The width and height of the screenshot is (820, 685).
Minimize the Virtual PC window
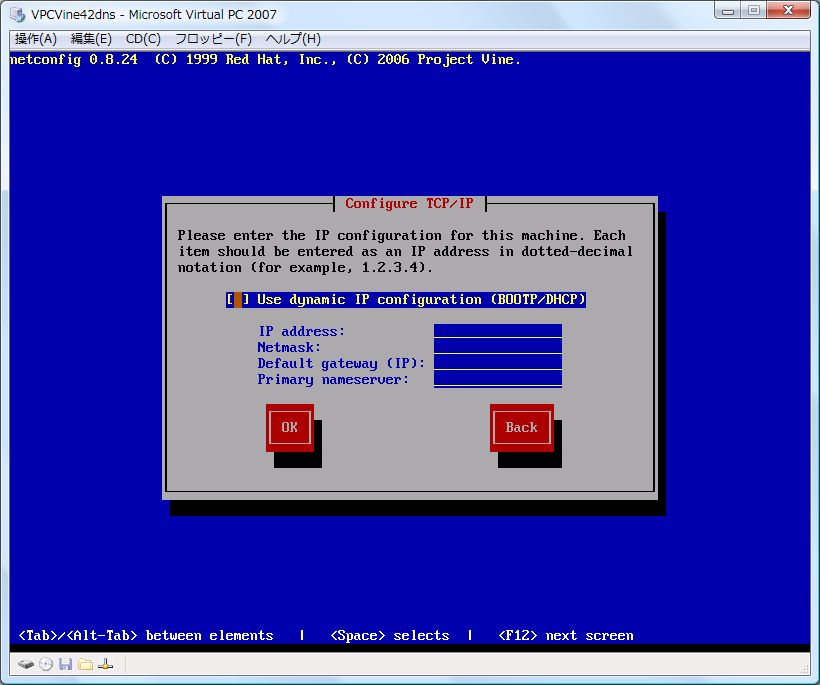(x=727, y=10)
